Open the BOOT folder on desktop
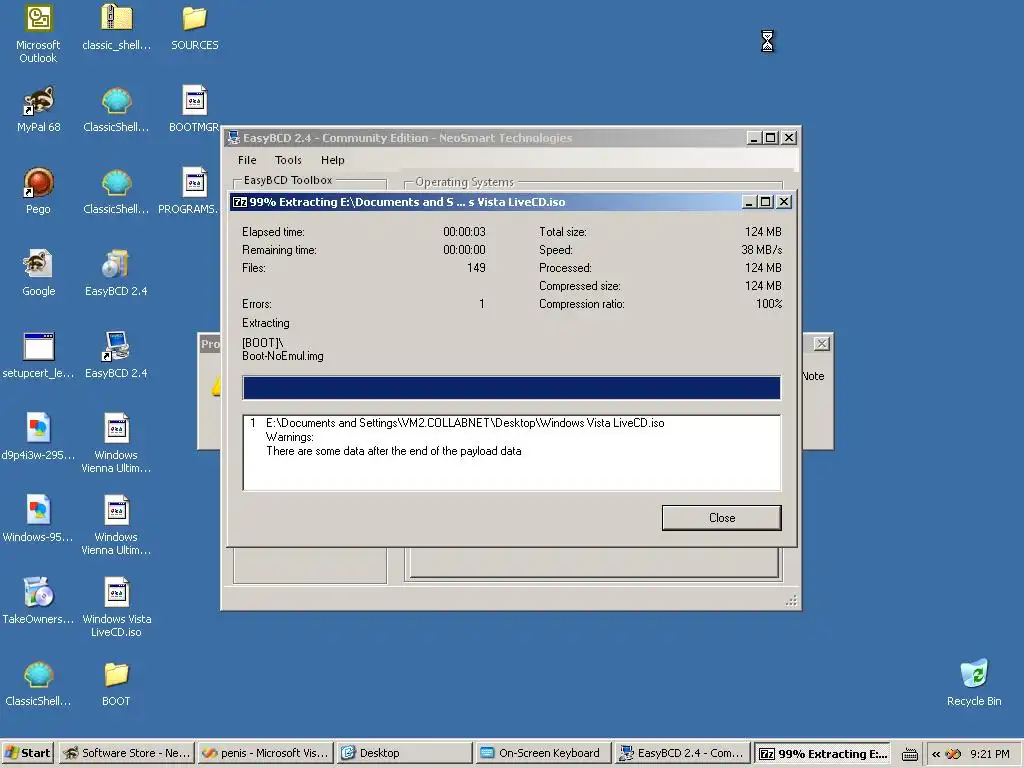1024x768 pixels. pyautogui.click(x=116, y=684)
